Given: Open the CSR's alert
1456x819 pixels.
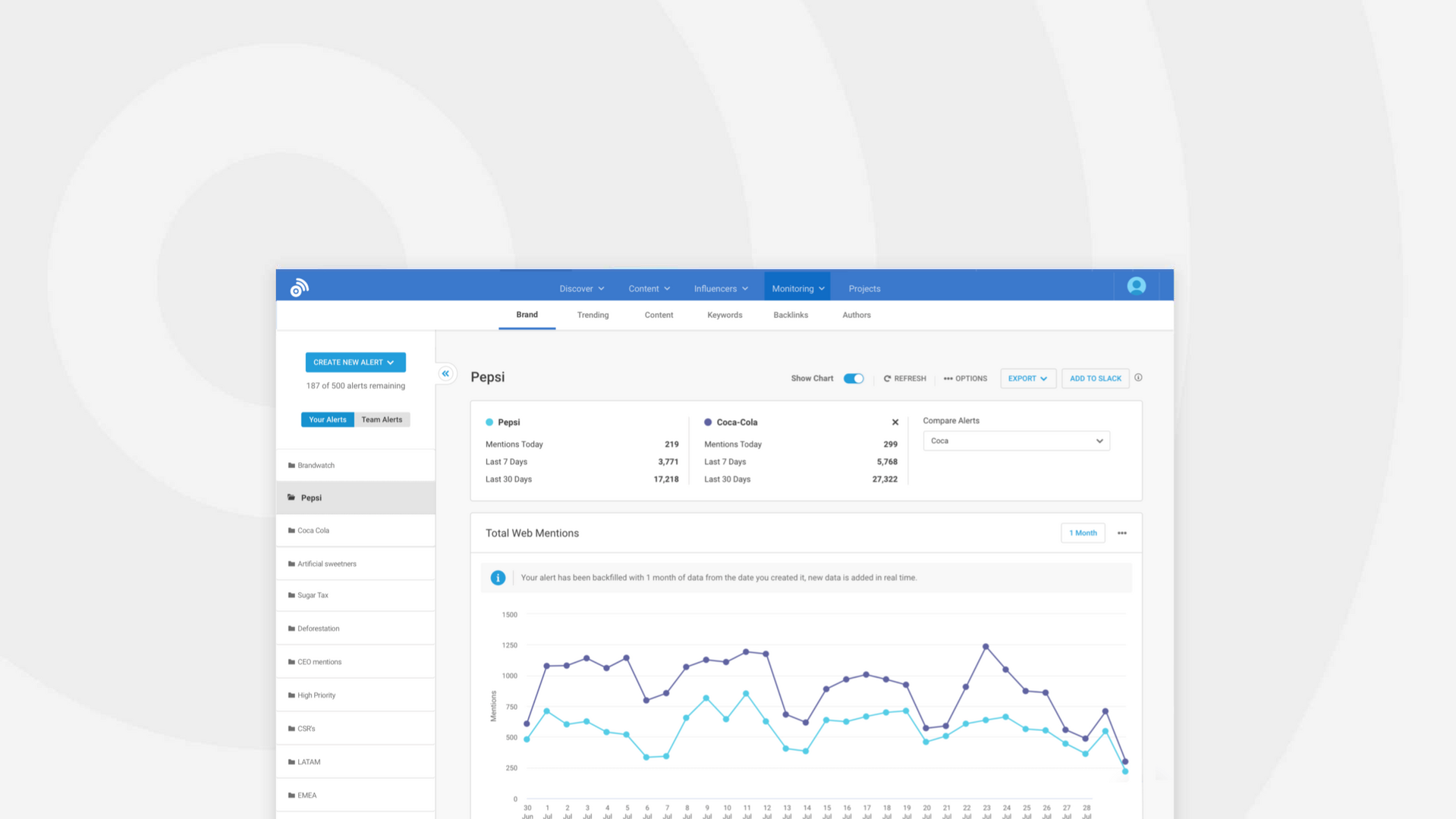Looking at the screenshot, I should click(355, 729).
